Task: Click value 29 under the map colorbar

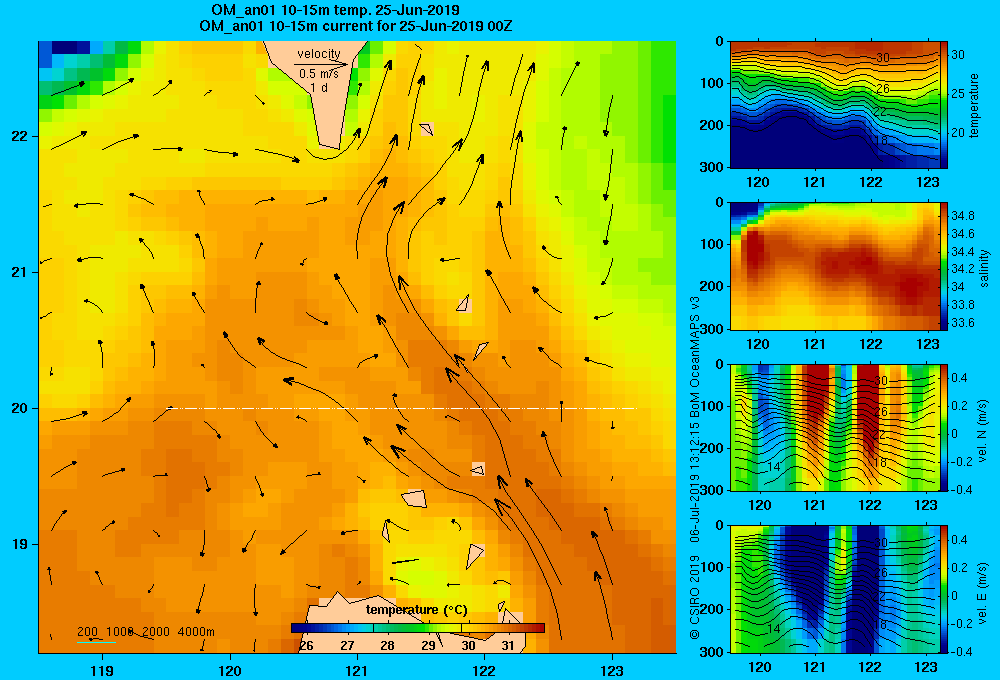Action: tap(428, 646)
